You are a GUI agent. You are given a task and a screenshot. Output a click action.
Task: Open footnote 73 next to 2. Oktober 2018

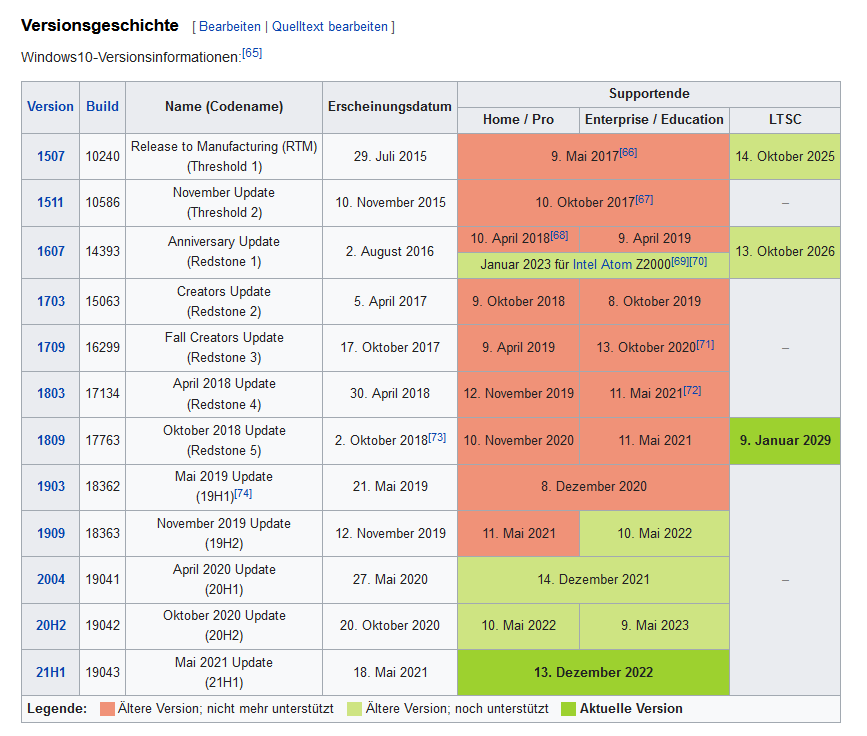(437, 437)
